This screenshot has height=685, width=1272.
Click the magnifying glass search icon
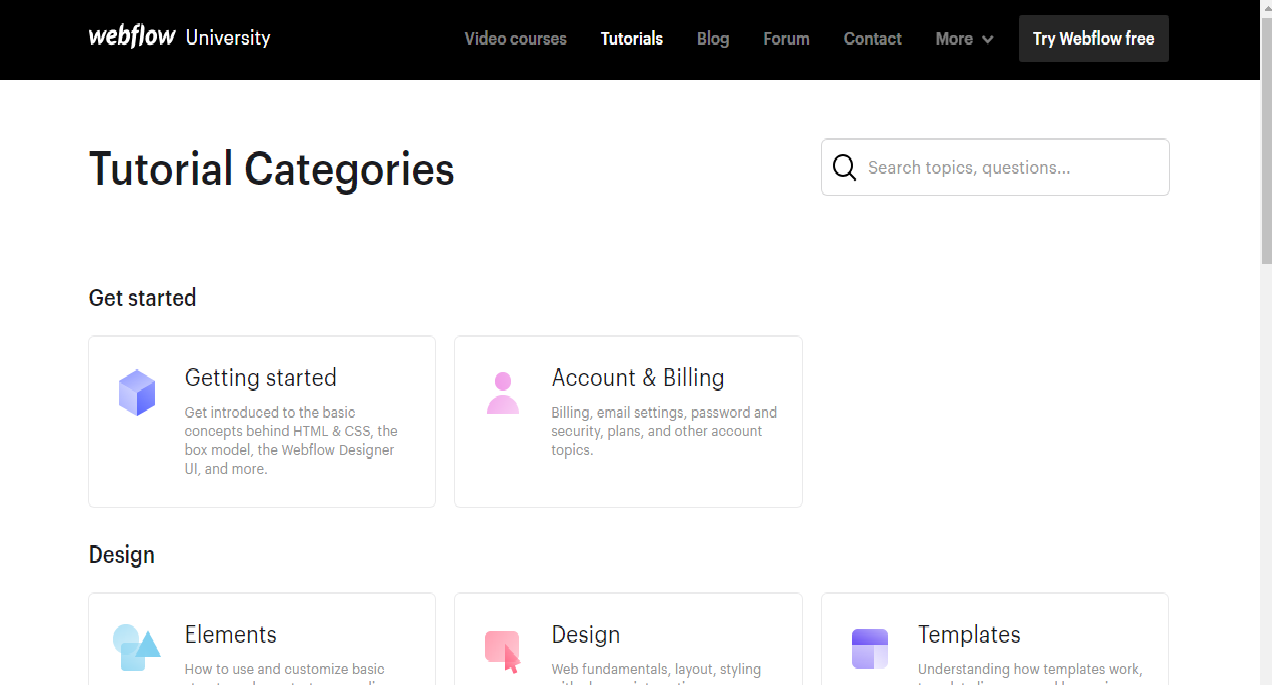tap(845, 168)
